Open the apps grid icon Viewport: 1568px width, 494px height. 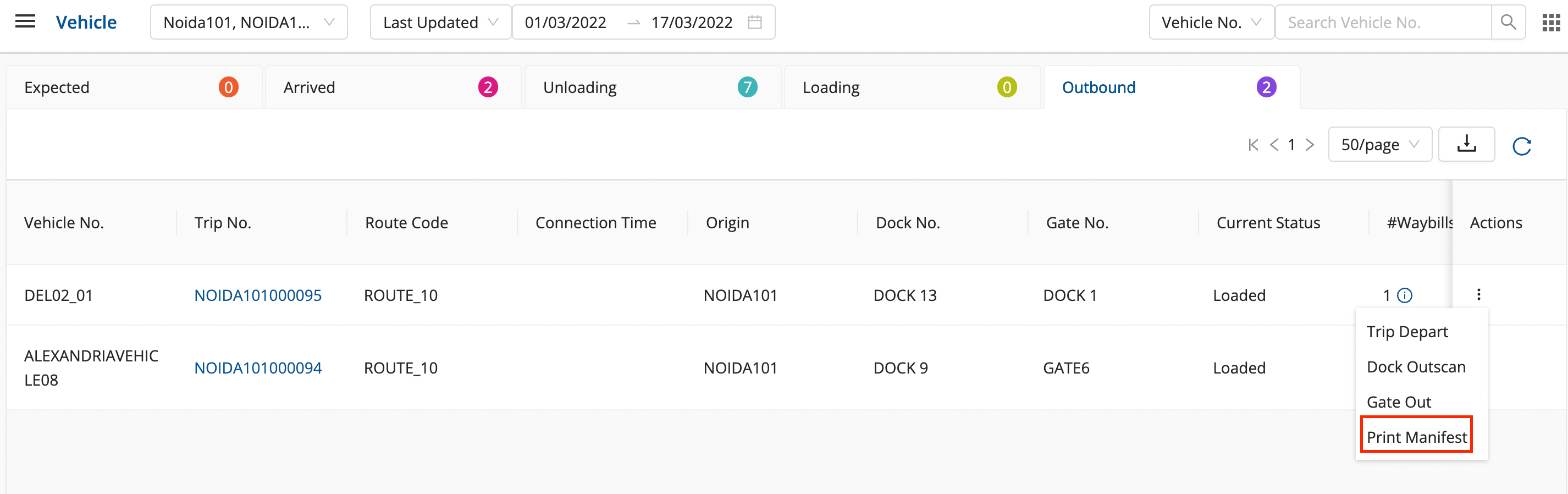click(1550, 23)
